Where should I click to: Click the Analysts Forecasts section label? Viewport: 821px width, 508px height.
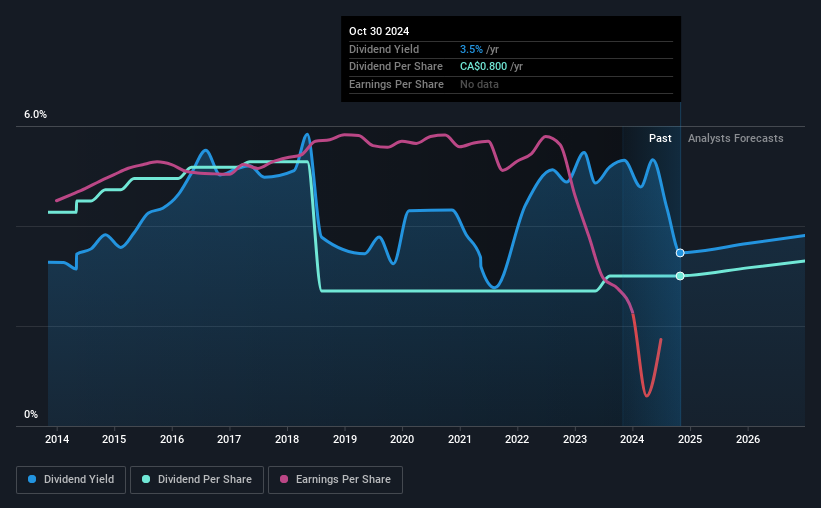tap(736, 138)
